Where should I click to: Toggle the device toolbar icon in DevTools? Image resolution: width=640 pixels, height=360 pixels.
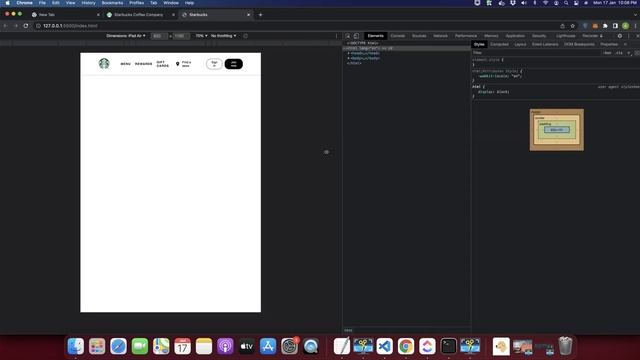(356, 36)
